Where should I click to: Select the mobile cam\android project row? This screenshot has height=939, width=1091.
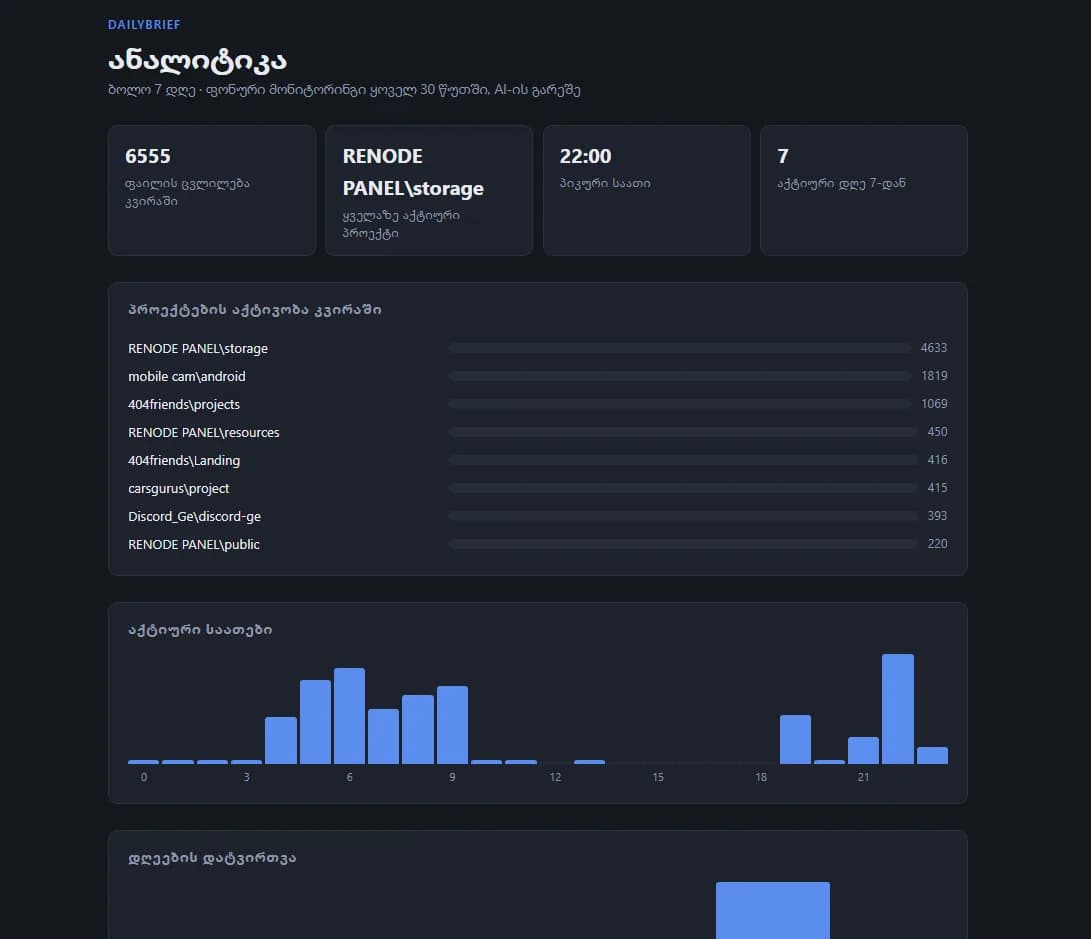click(x=537, y=376)
